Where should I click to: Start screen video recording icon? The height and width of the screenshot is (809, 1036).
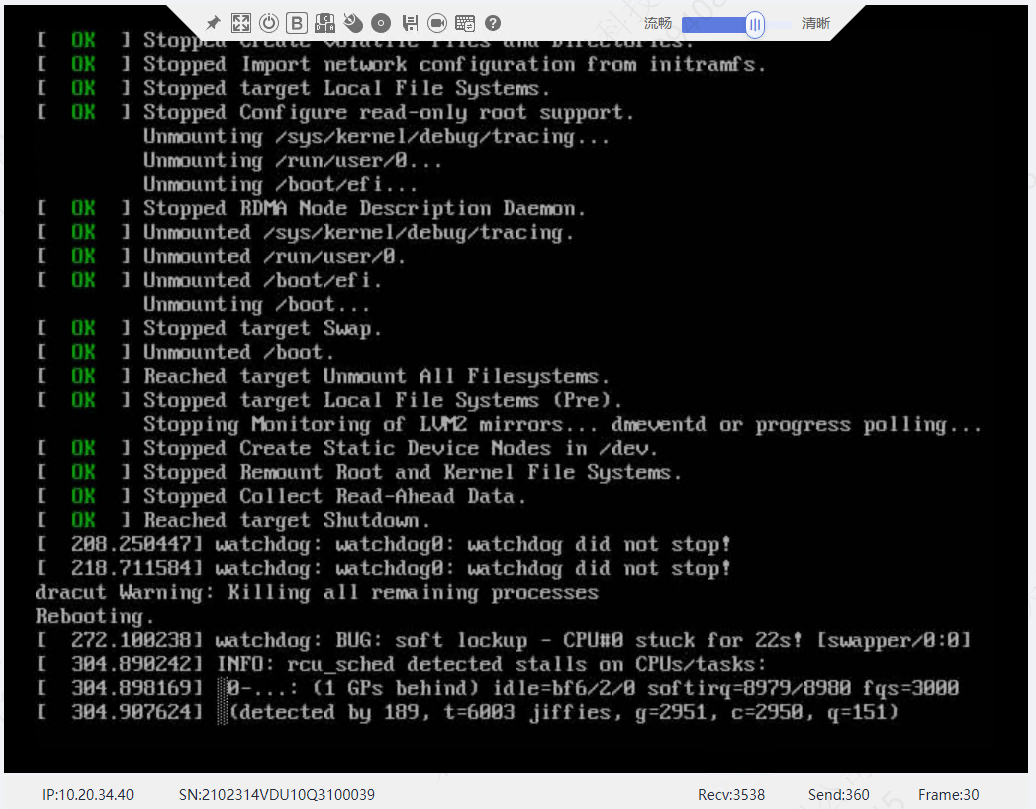pos(437,23)
